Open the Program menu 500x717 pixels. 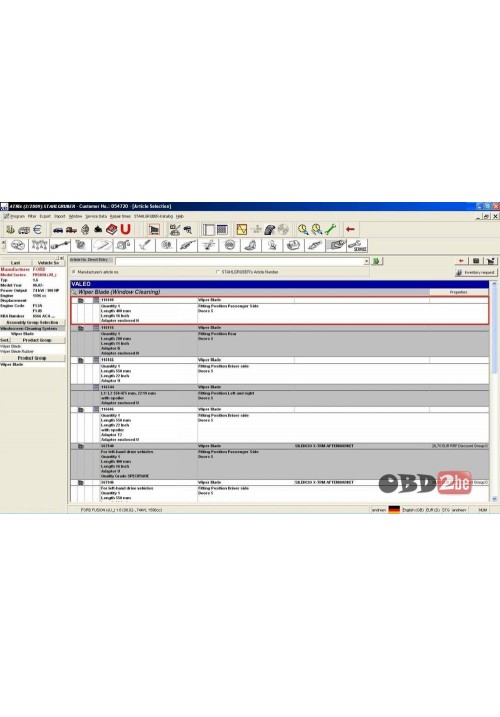[17, 216]
